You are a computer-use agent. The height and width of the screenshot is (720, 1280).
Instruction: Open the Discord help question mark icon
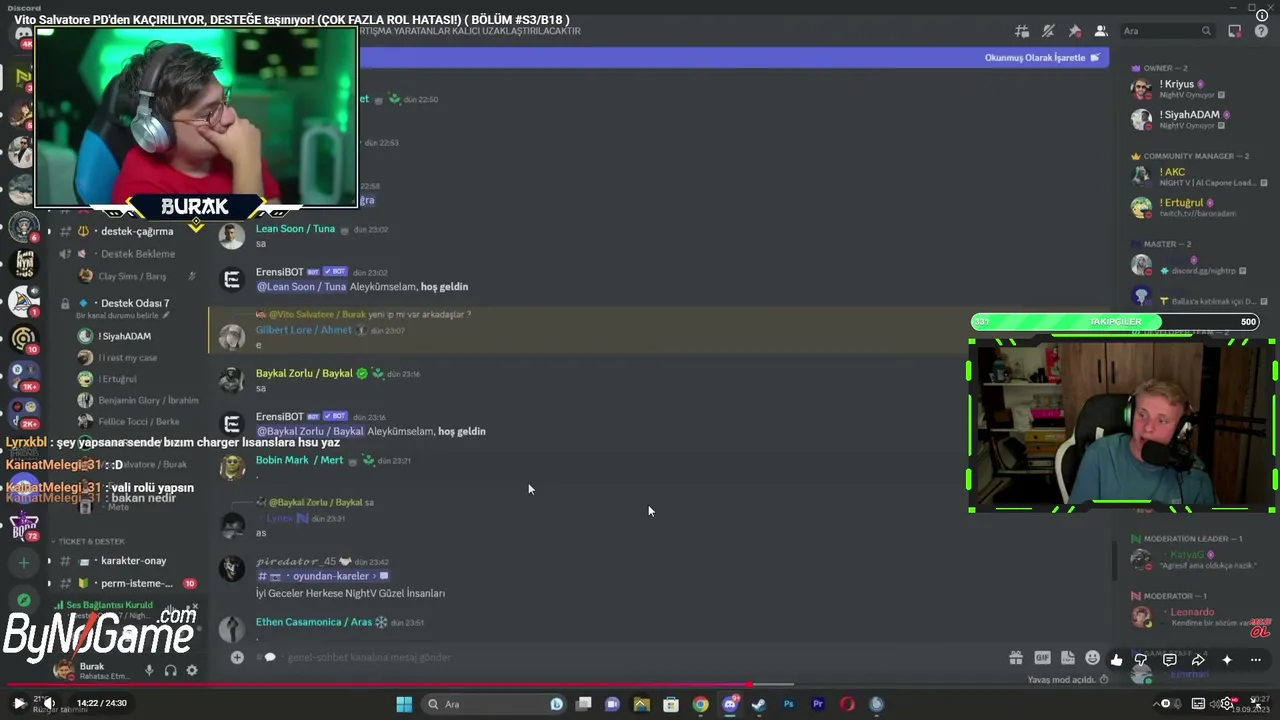(1261, 31)
